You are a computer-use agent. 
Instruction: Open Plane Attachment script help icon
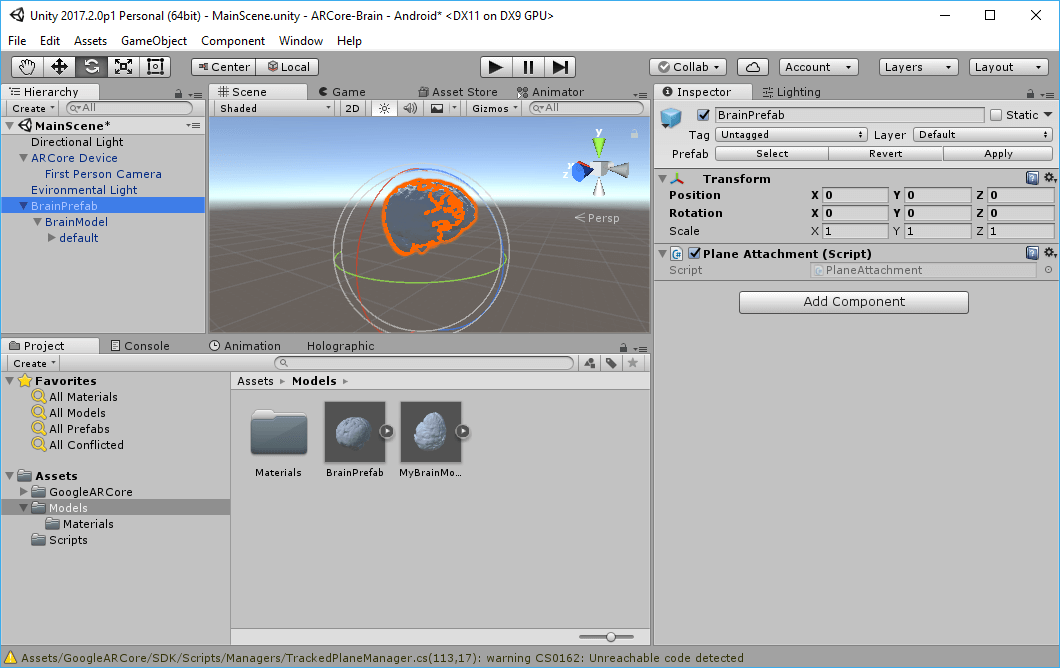(x=1032, y=253)
